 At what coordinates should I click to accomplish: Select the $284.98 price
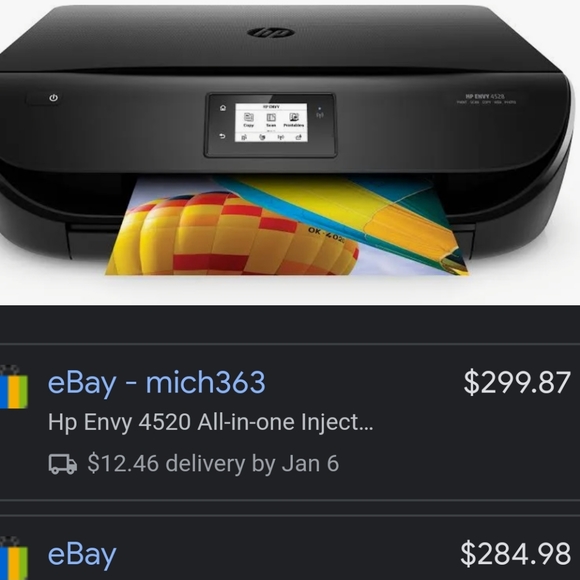coord(515,554)
